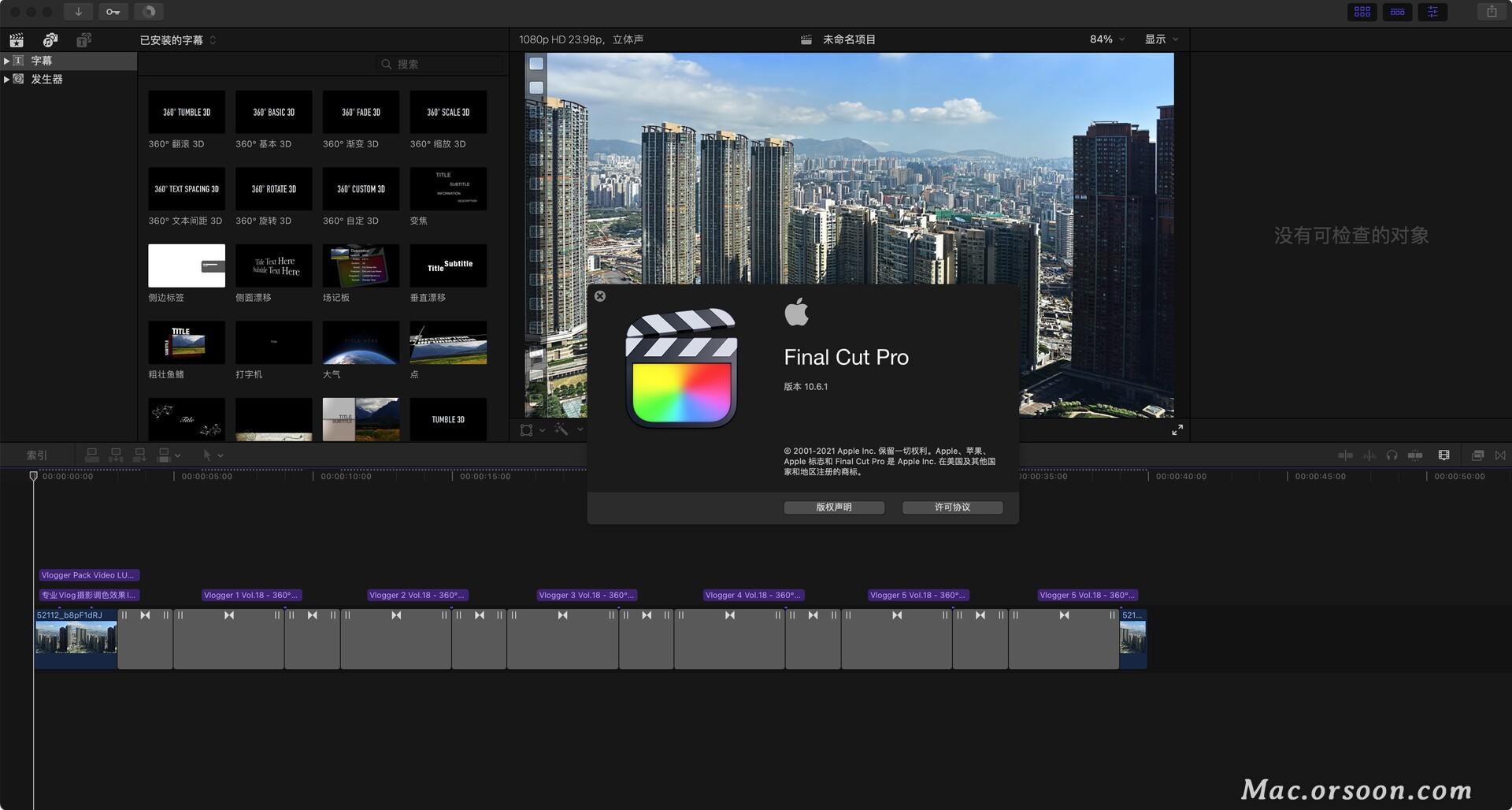Click the 52112_b8pF1dRJ video clip thumbnail
The height and width of the screenshot is (810, 1512).
tap(76, 638)
